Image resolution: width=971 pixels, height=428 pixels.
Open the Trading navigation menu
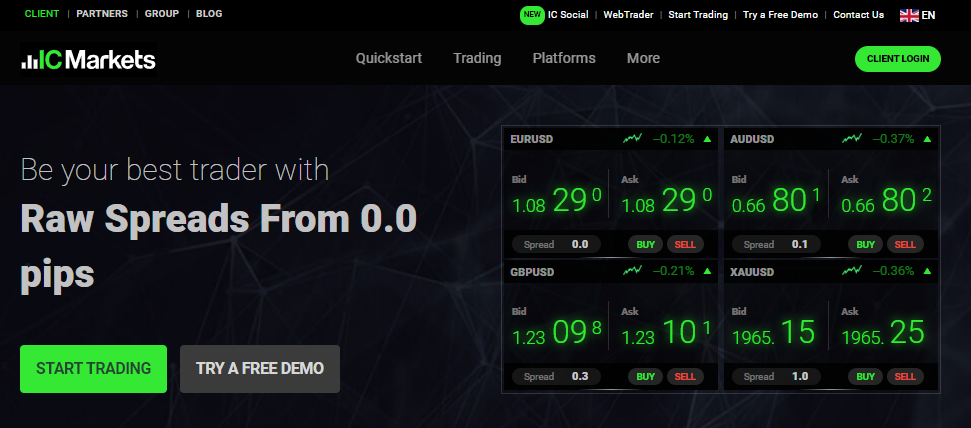pos(477,58)
